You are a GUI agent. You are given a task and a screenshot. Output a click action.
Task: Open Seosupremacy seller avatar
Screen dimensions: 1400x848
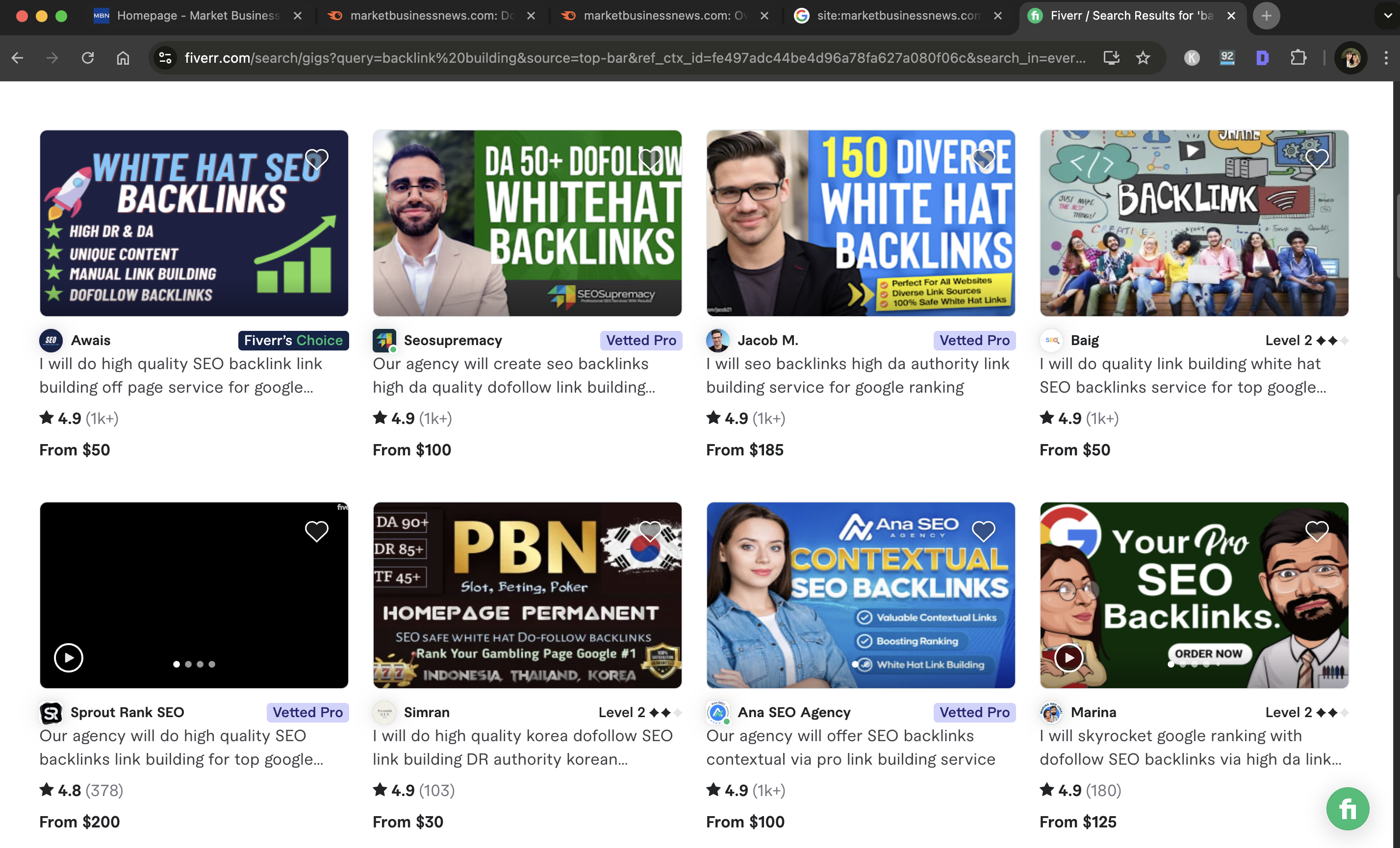point(384,340)
